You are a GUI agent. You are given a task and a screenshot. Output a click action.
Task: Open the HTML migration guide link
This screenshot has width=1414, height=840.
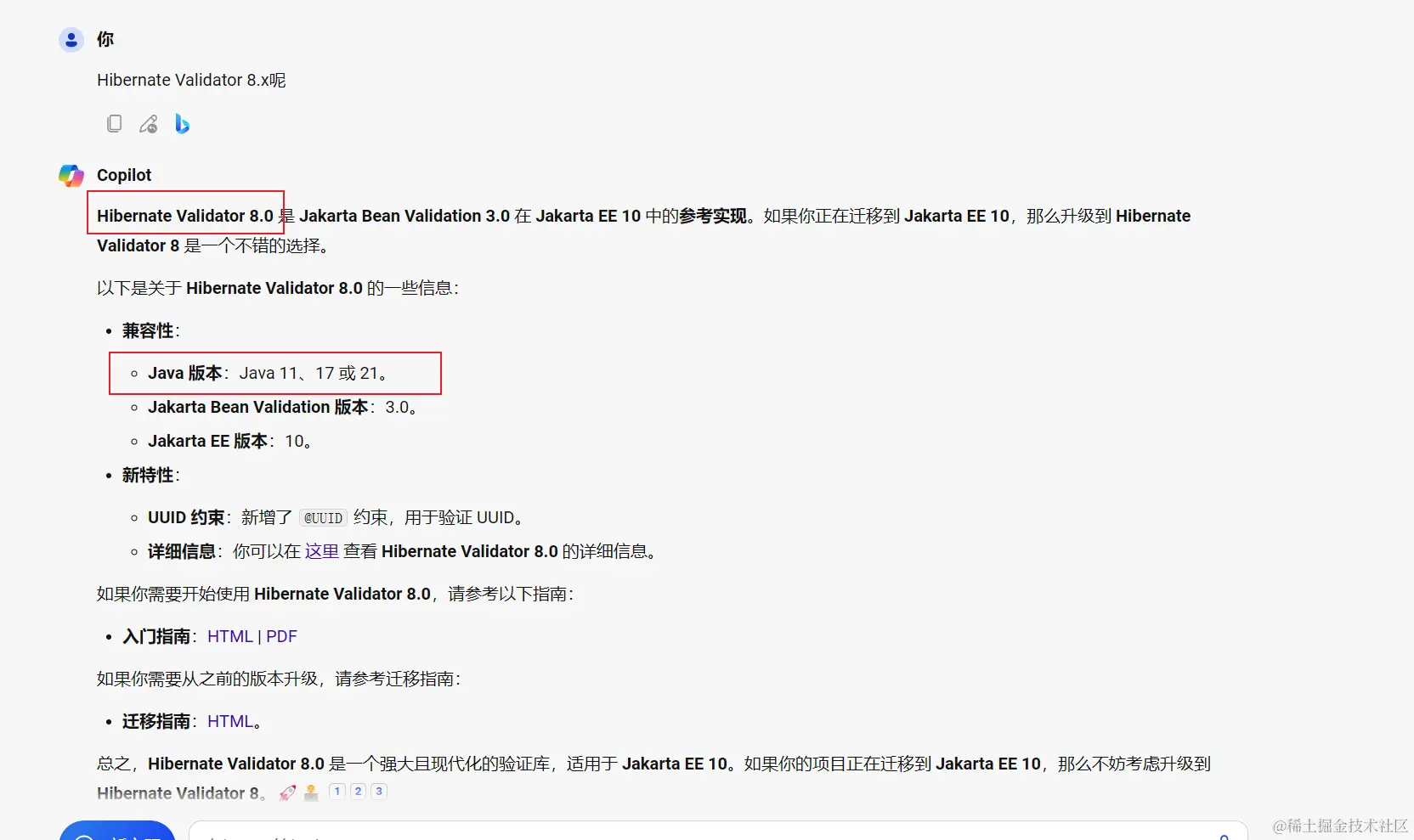(230, 721)
